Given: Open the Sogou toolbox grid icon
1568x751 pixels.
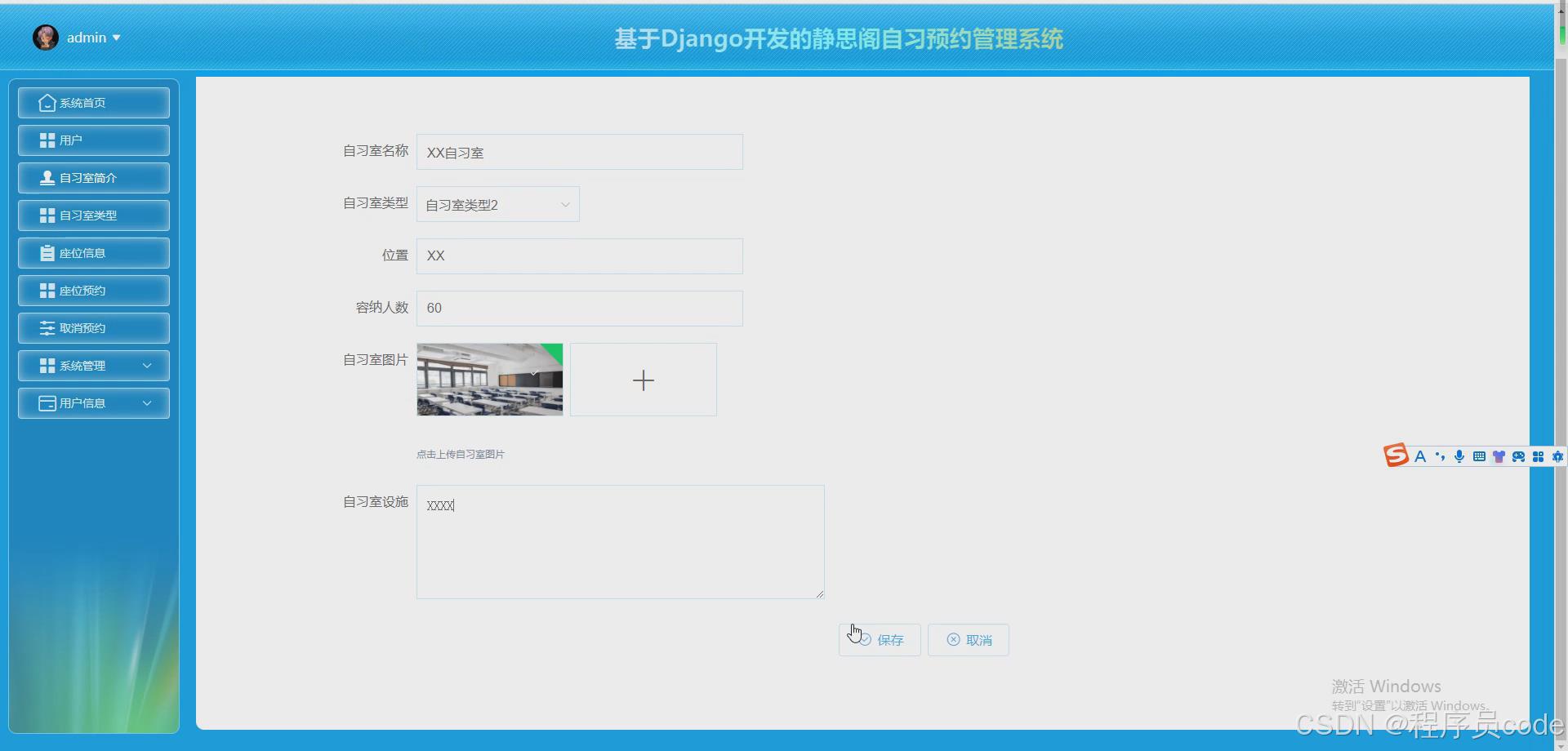Looking at the screenshot, I should (1539, 456).
